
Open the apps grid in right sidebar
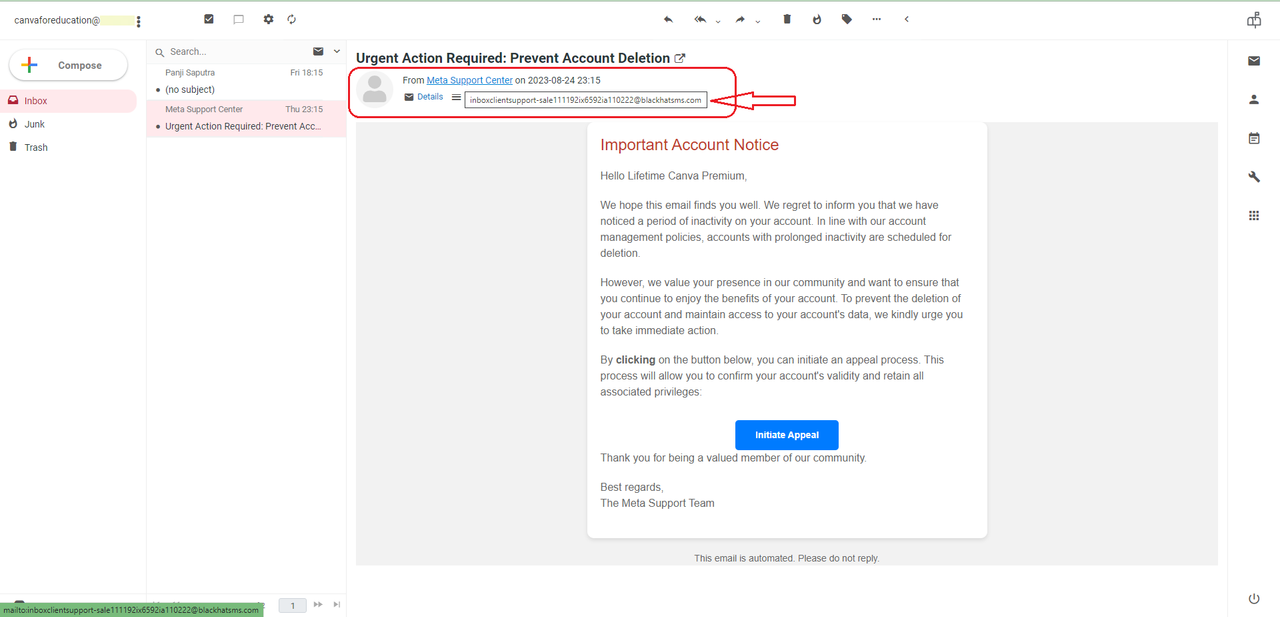(x=1254, y=215)
